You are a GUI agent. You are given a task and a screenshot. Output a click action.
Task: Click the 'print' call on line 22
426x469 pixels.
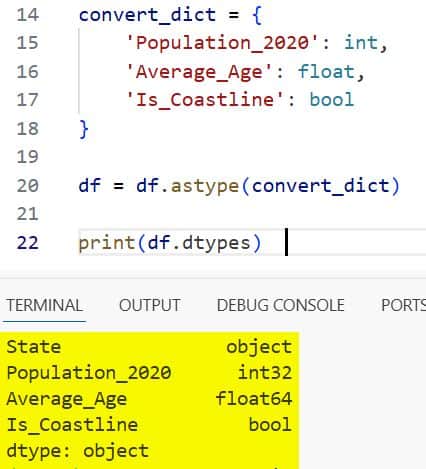point(107,244)
